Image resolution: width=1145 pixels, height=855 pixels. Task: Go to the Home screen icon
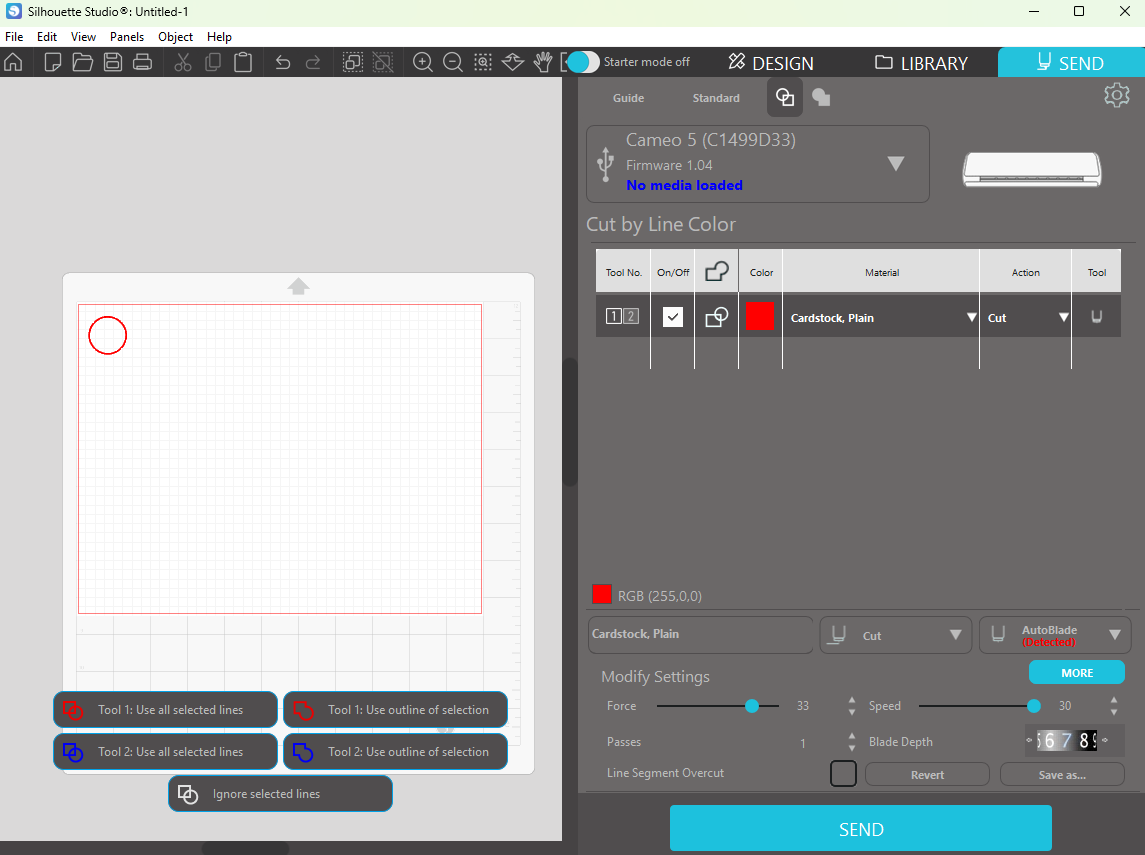[x=13, y=63]
